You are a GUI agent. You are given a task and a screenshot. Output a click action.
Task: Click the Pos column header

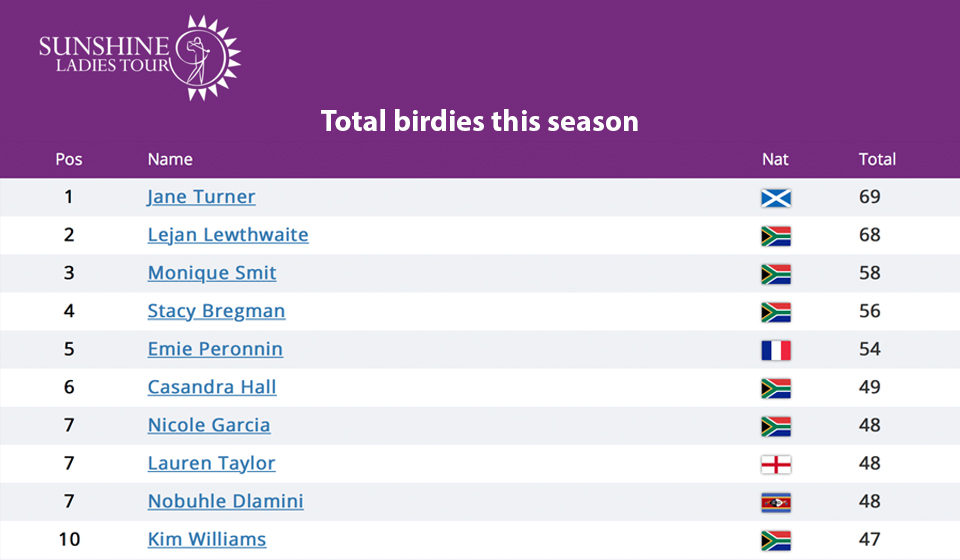coord(69,159)
